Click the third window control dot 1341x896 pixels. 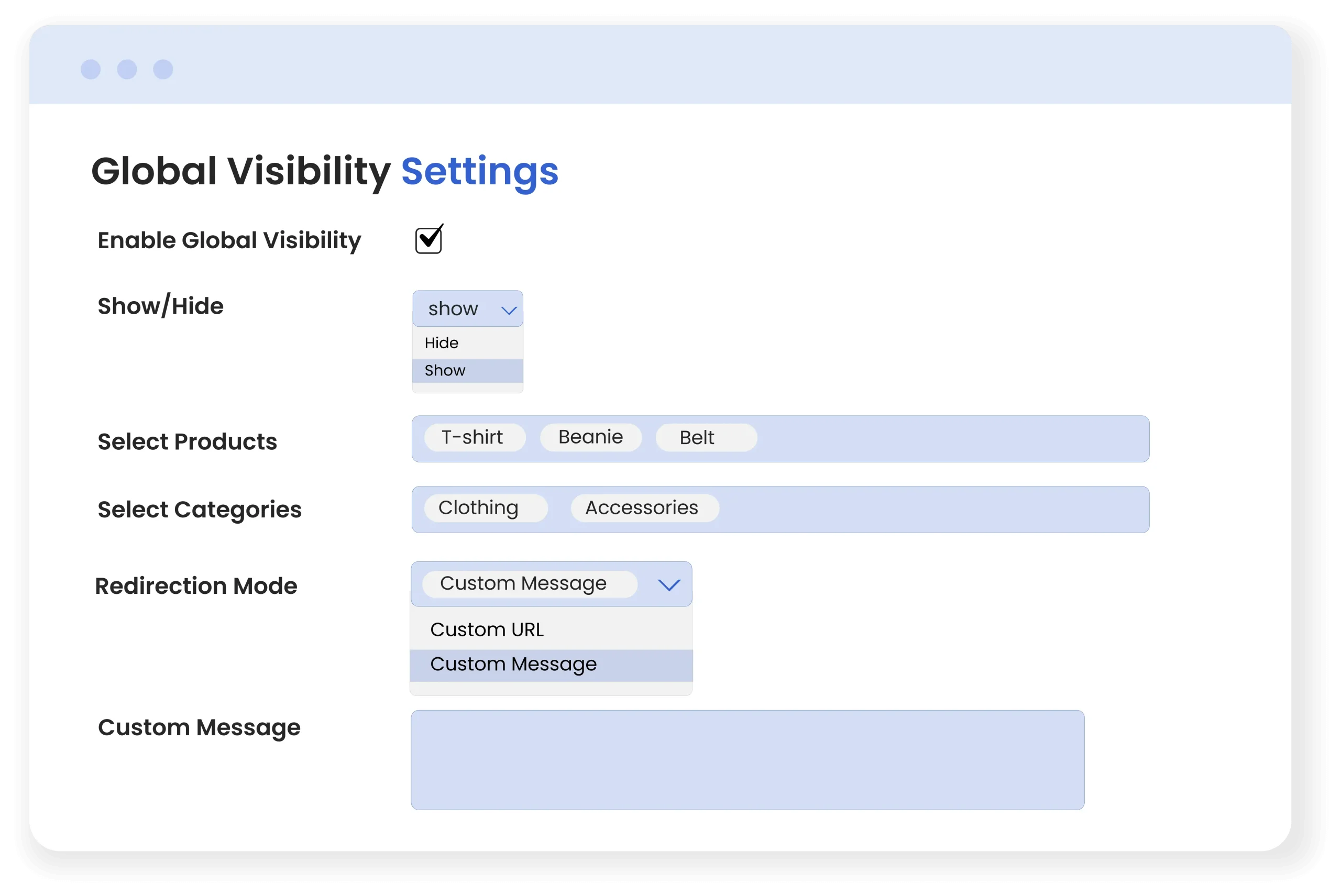click(163, 69)
